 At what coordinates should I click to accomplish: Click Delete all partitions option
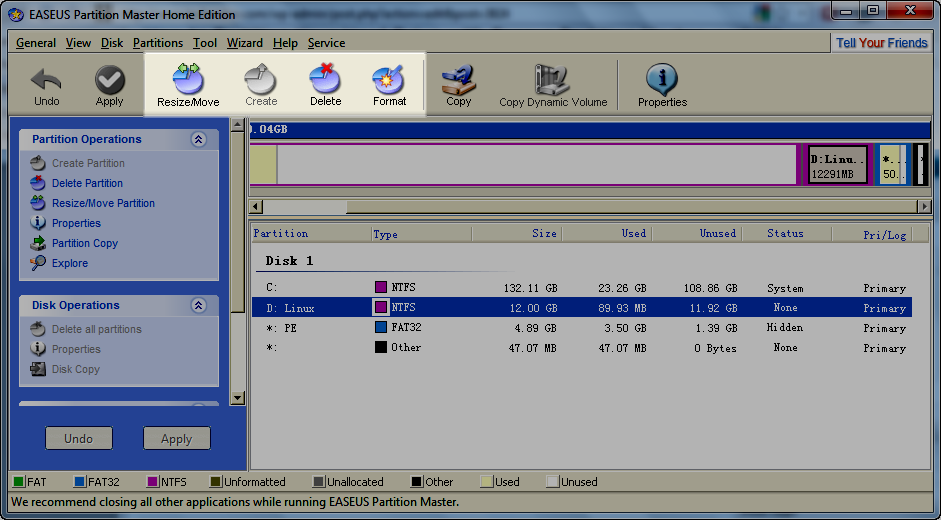pyautogui.click(x=97, y=329)
